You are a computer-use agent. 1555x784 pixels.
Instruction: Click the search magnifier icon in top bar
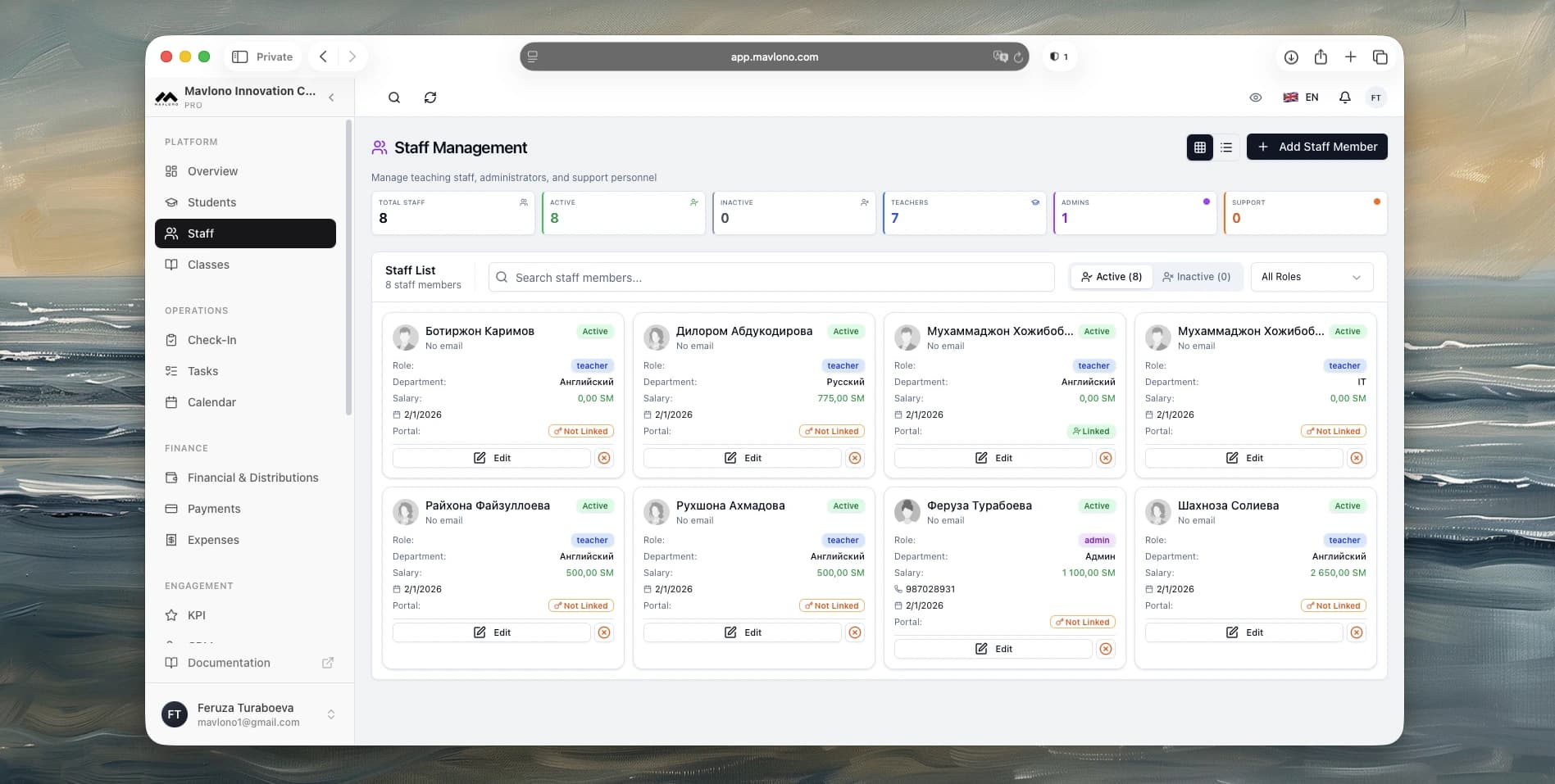tap(394, 97)
